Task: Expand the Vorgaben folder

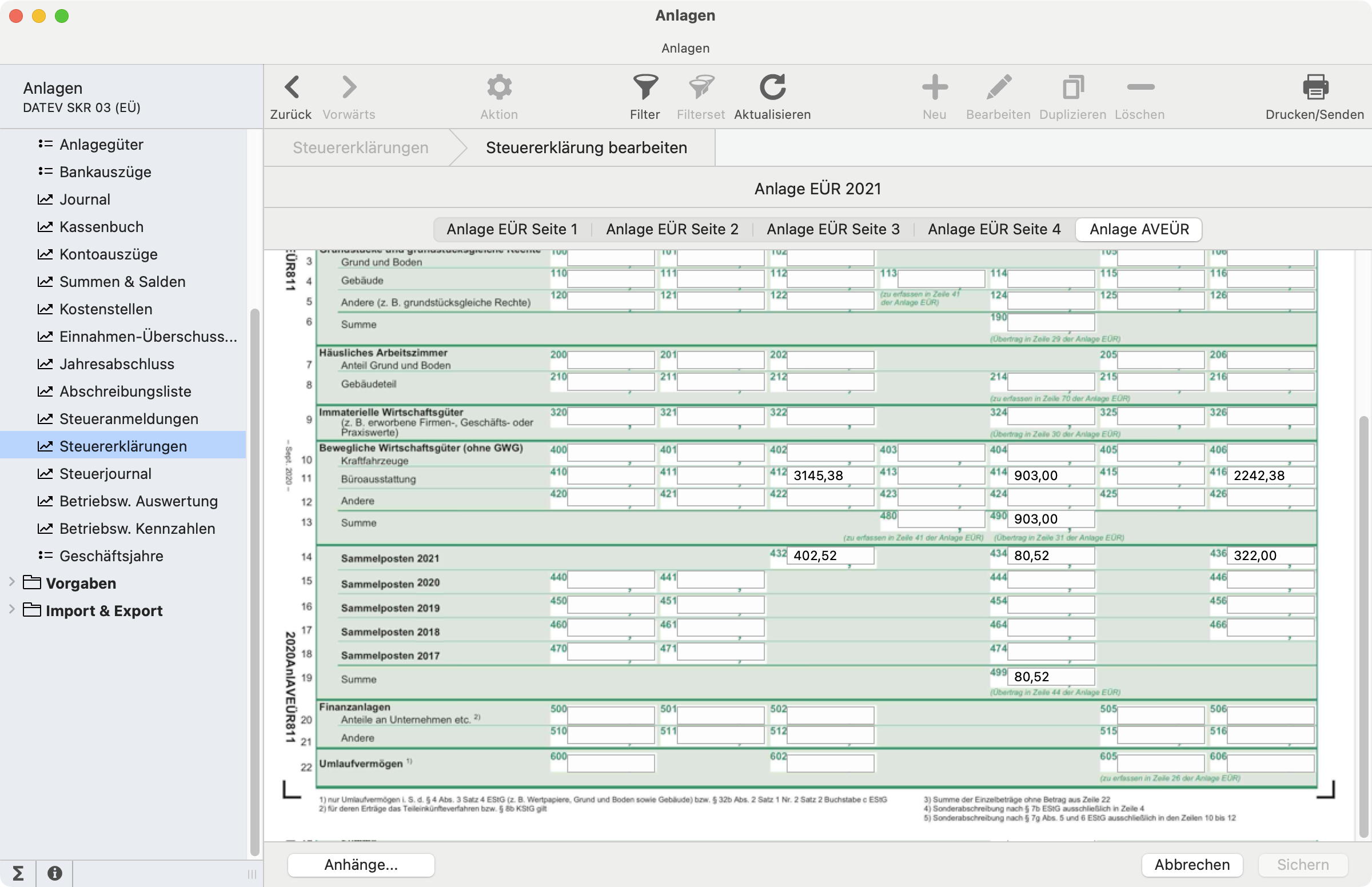Action: coord(11,582)
